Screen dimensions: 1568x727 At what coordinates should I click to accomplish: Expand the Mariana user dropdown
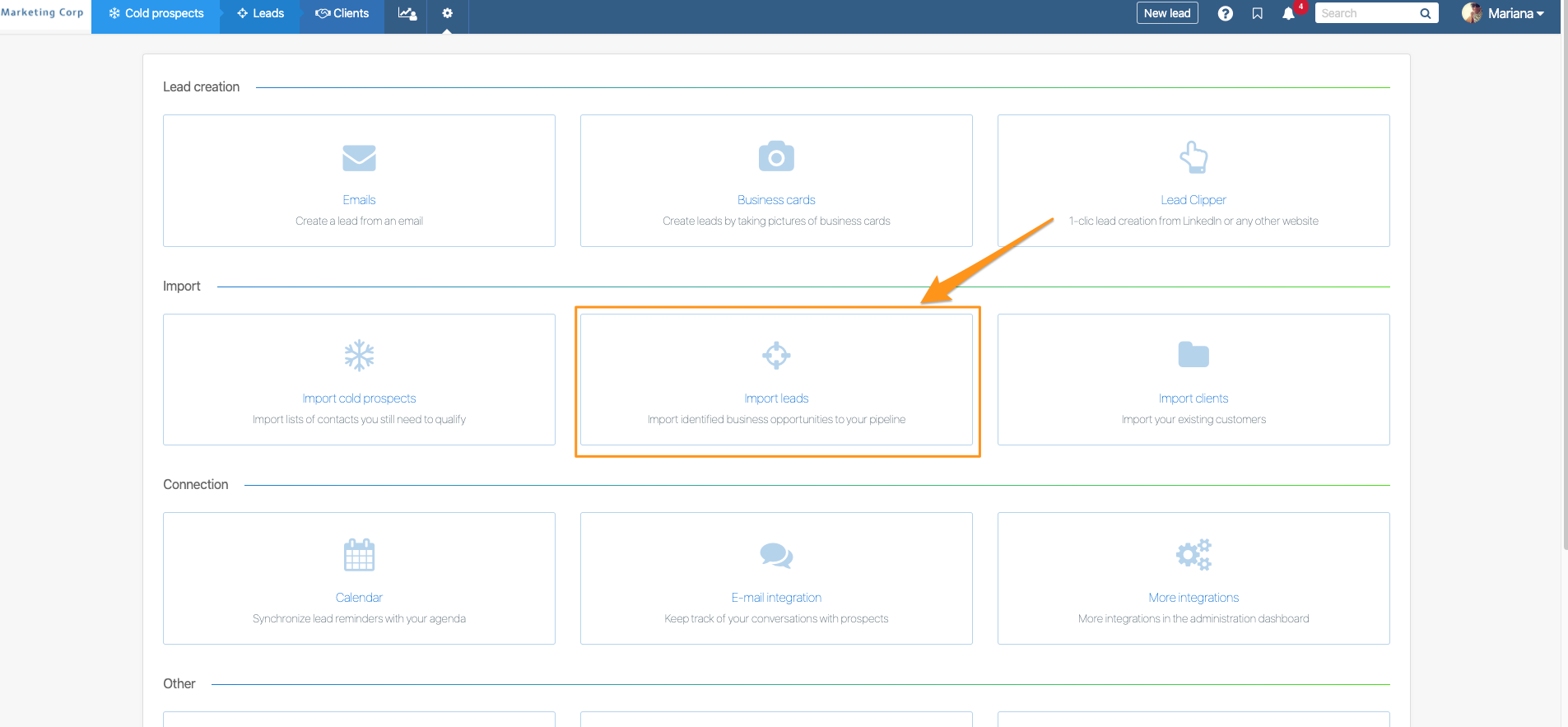[1504, 14]
